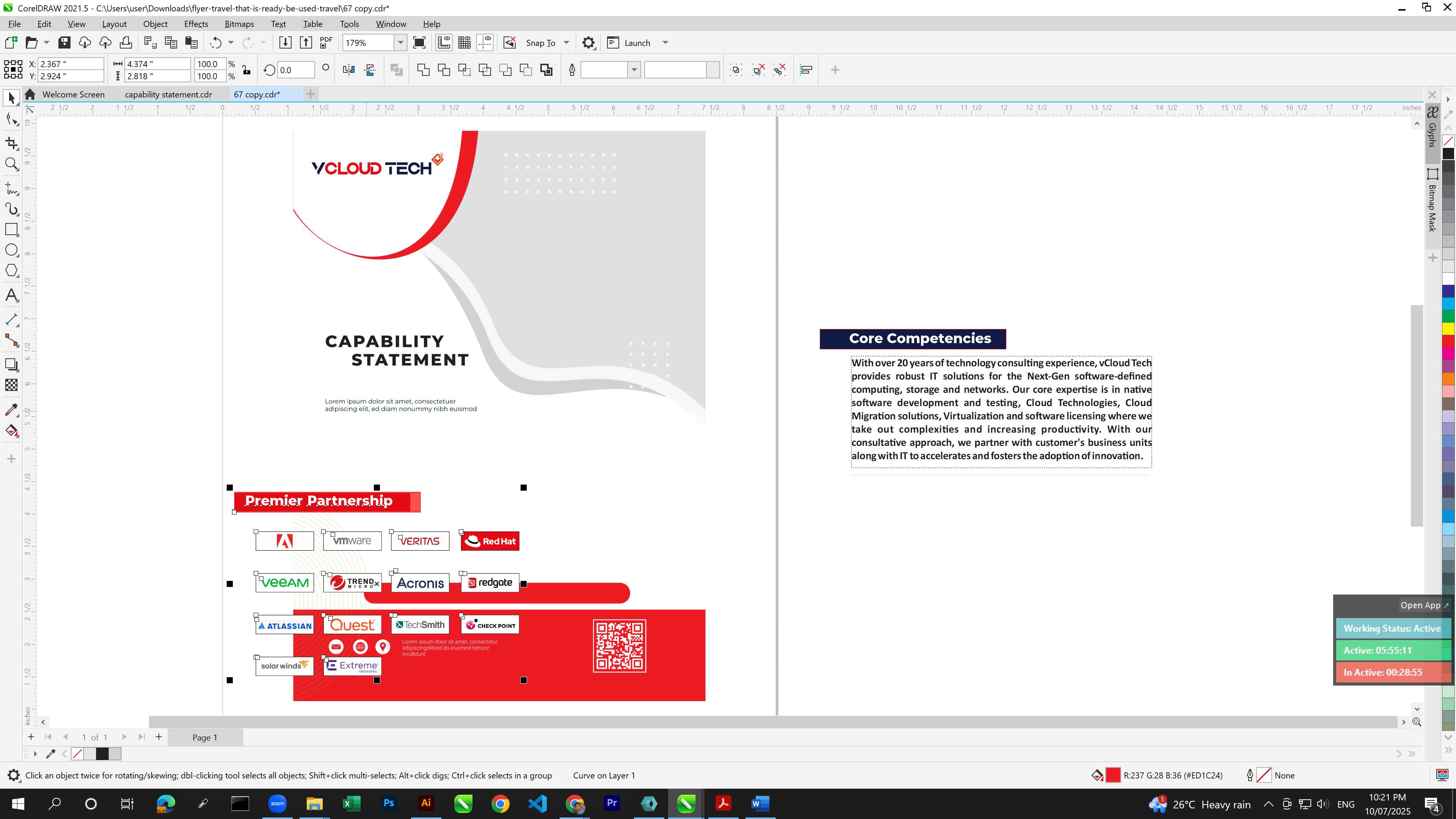Select the Interactive Fill tool
Viewport: 1456px width, 819px height.
(x=11, y=431)
